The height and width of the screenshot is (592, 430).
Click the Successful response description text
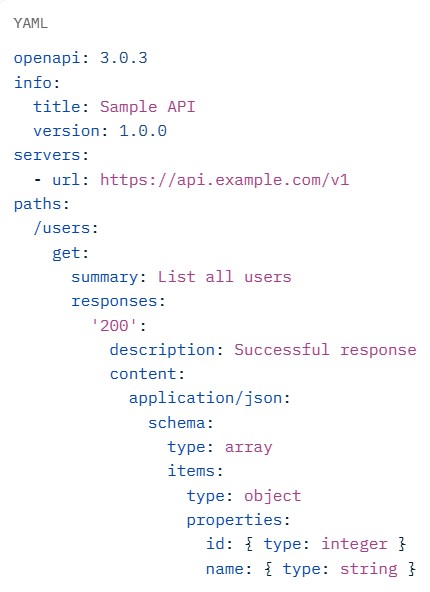(x=325, y=350)
